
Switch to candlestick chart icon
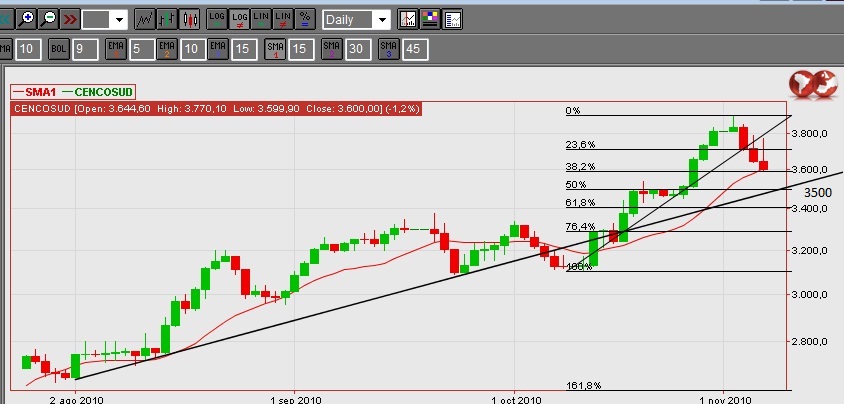click(x=189, y=20)
